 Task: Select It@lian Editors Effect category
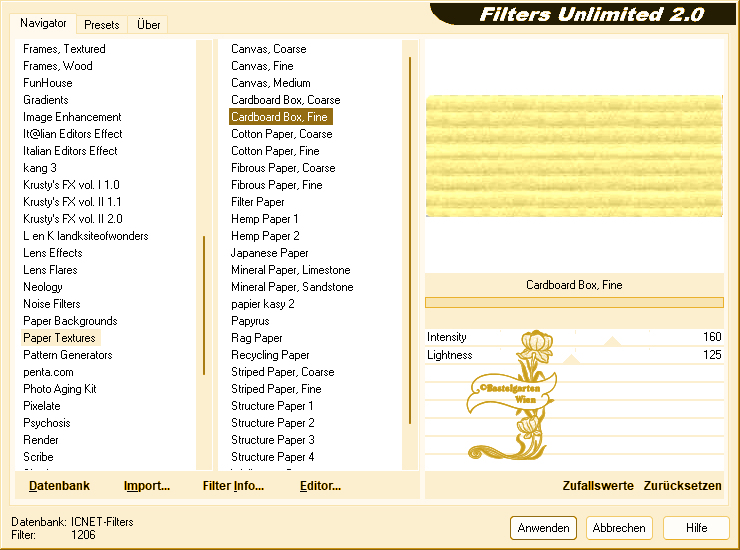click(x=73, y=134)
